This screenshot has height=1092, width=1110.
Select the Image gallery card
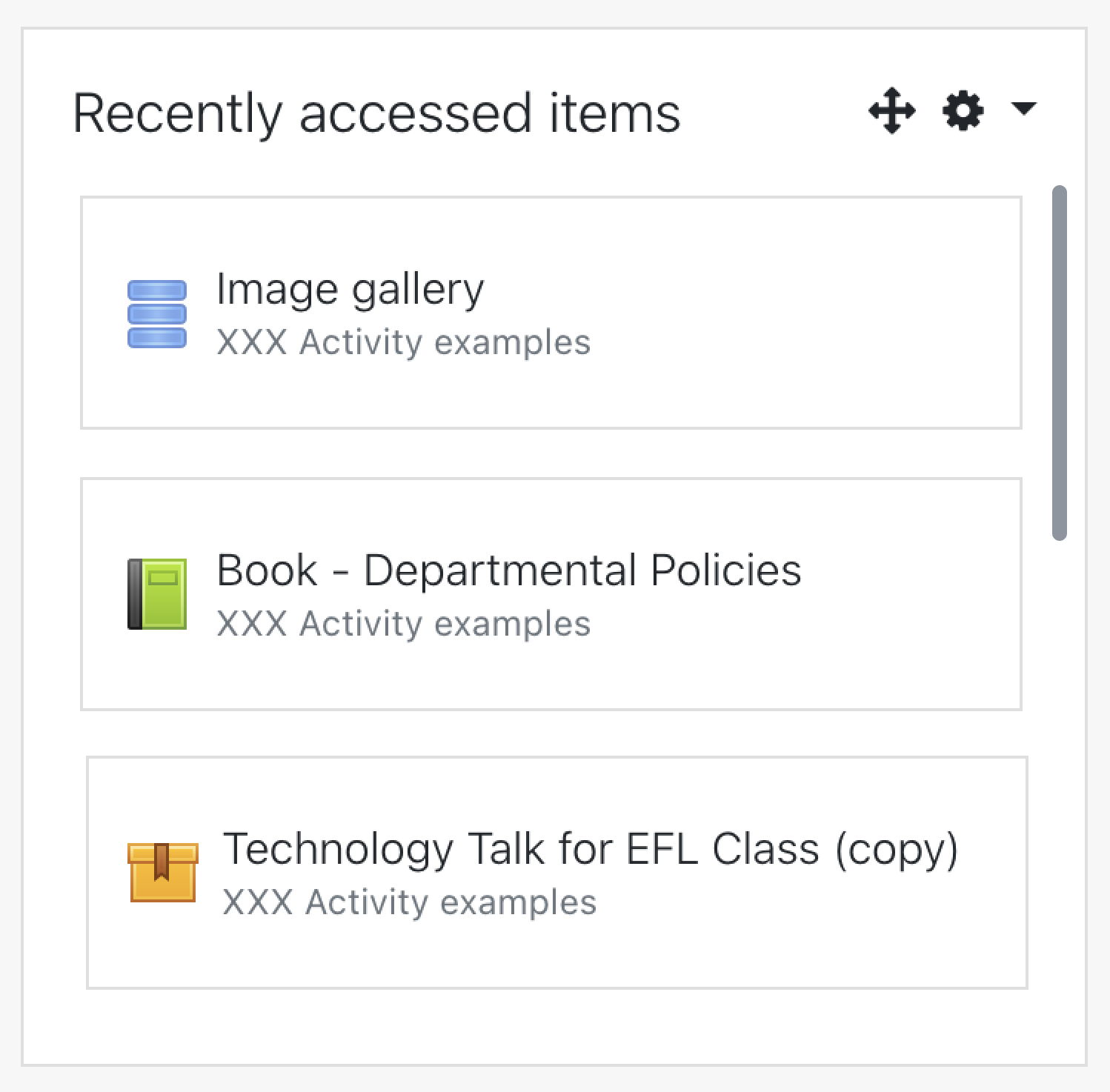coord(551,313)
